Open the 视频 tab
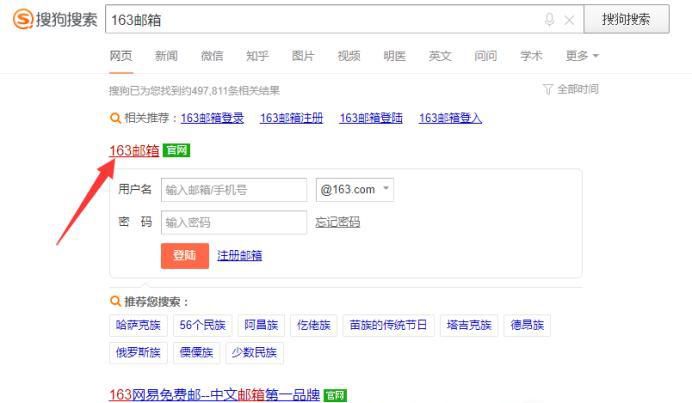This screenshot has height=403, width=692. pyautogui.click(x=349, y=56)
